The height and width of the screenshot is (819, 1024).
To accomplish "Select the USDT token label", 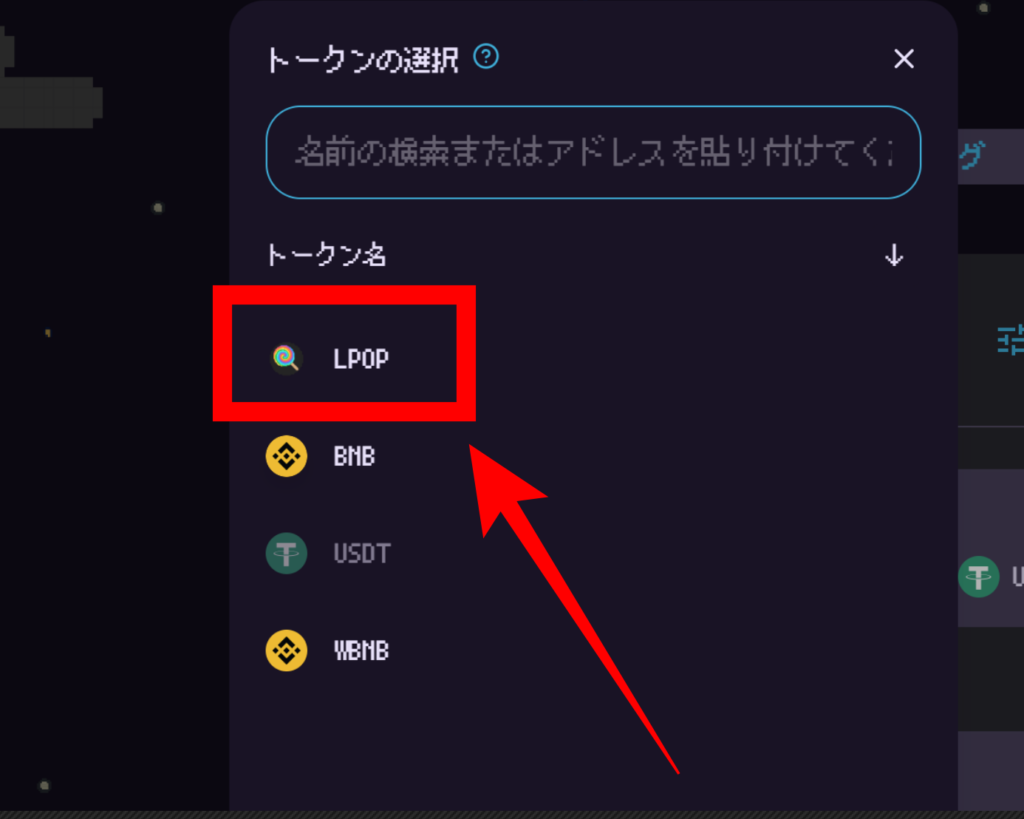I will 362,553.
